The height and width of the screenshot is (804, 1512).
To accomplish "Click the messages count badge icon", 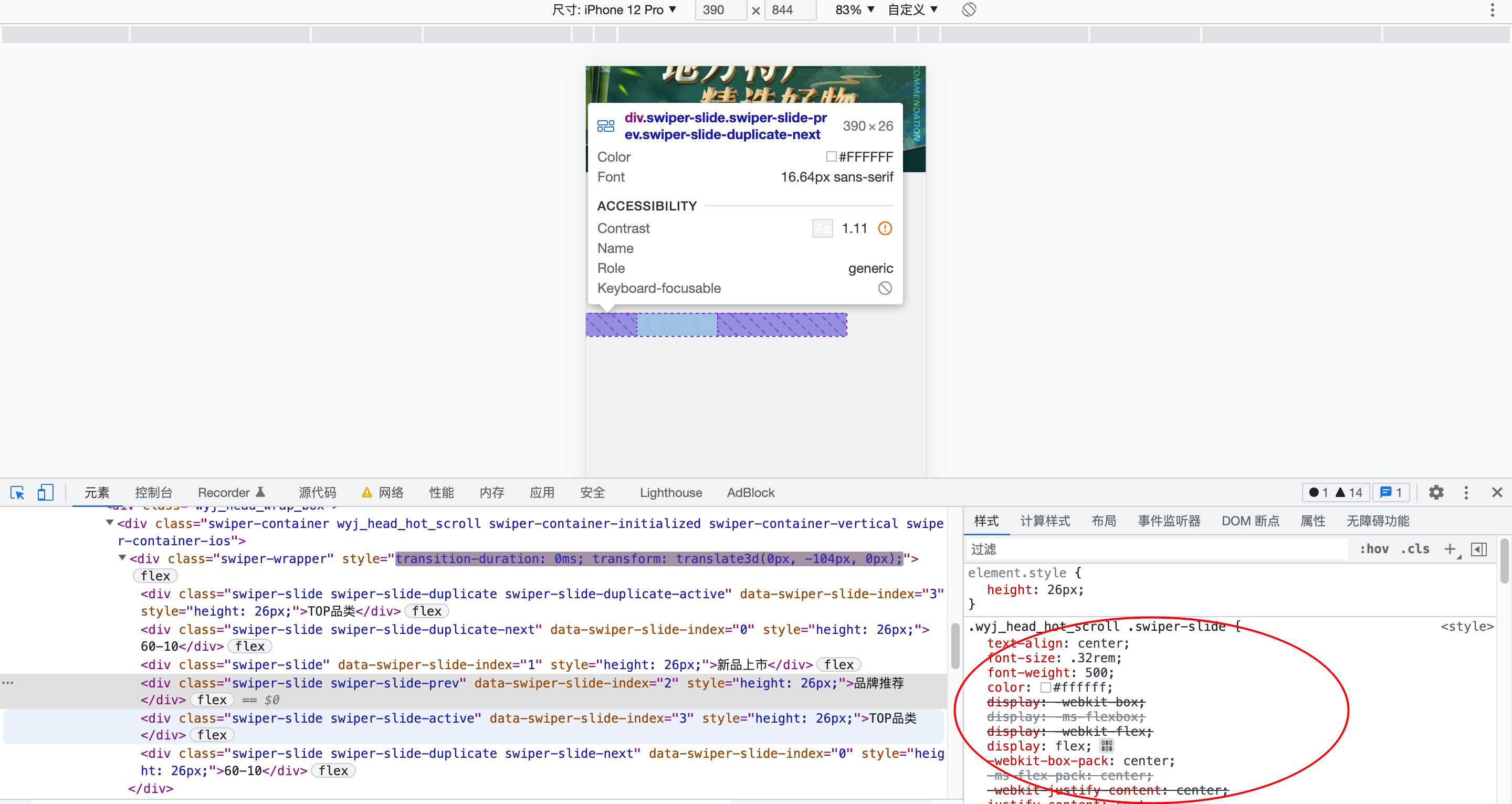I will [x=1391, y=492].
